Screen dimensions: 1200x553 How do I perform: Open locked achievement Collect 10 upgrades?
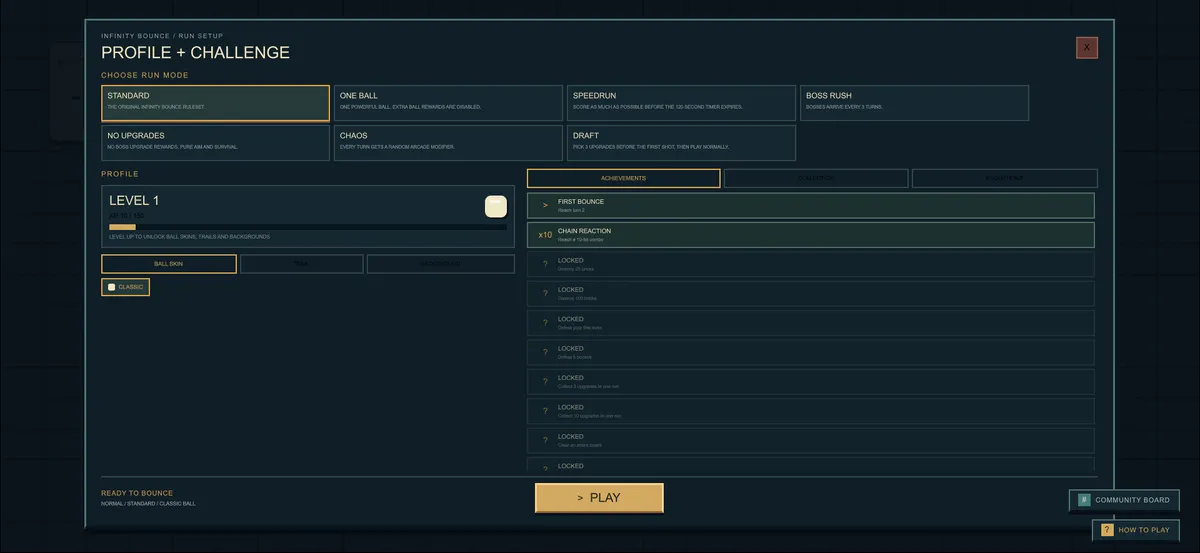click(811, 411)
